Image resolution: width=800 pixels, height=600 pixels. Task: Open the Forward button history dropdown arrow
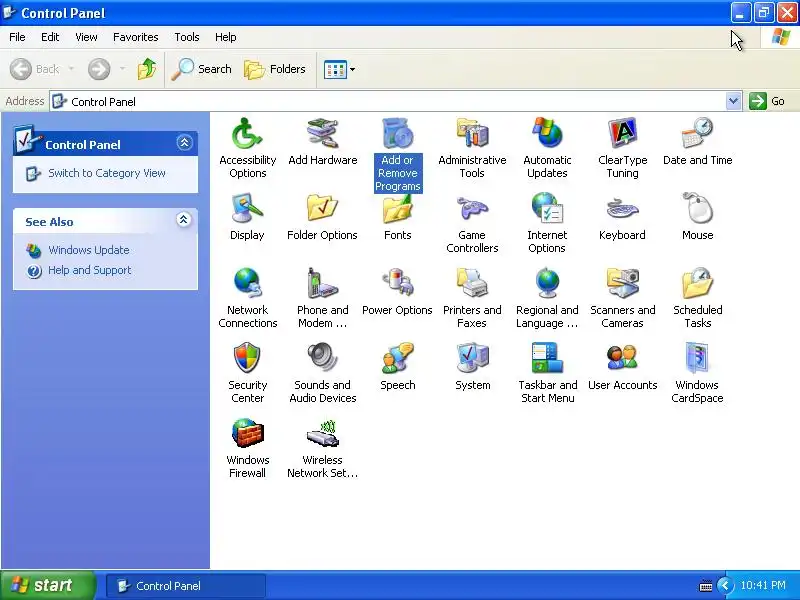[x=122, y=68]
